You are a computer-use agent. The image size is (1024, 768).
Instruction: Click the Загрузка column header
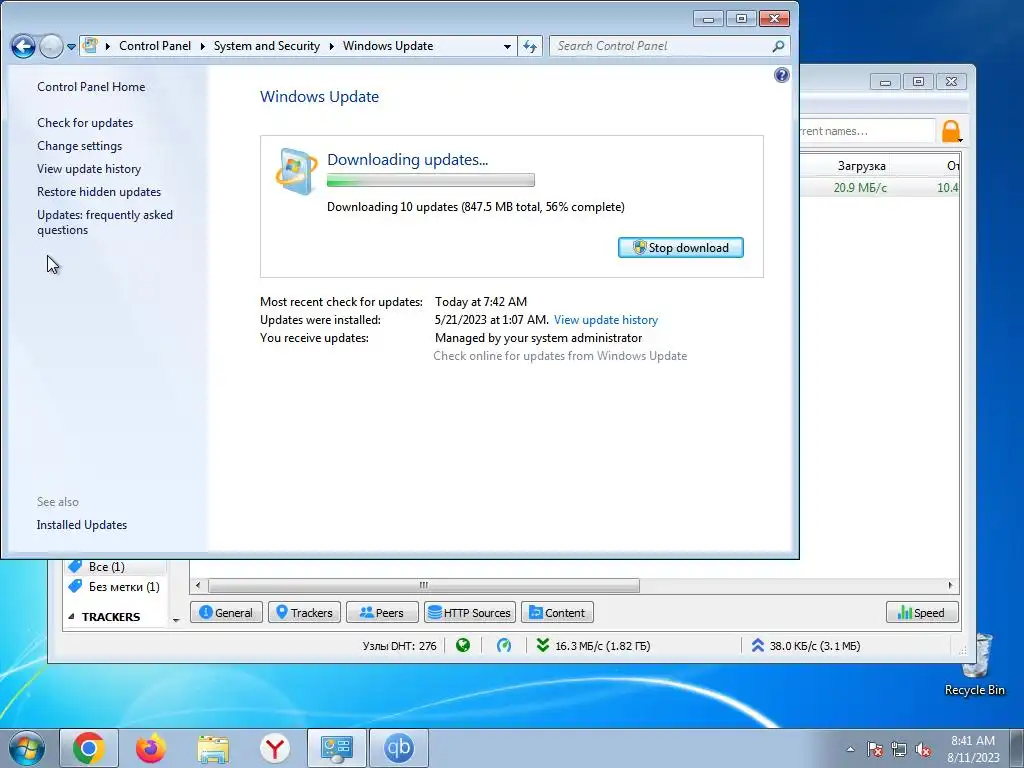tap(861, 166)
